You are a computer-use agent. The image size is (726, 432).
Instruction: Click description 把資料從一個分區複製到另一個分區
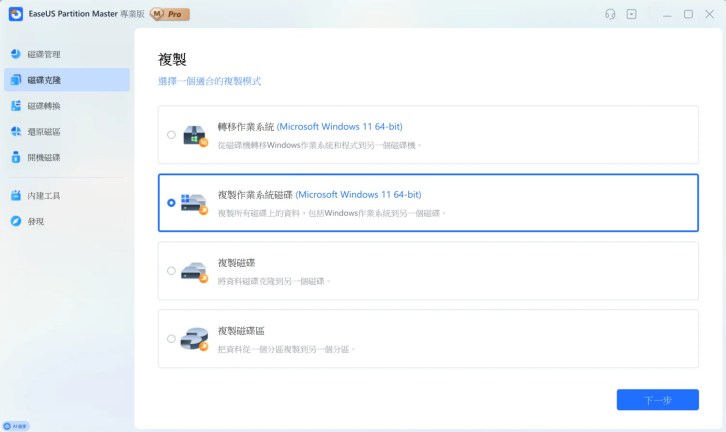[x=286, y=349]
